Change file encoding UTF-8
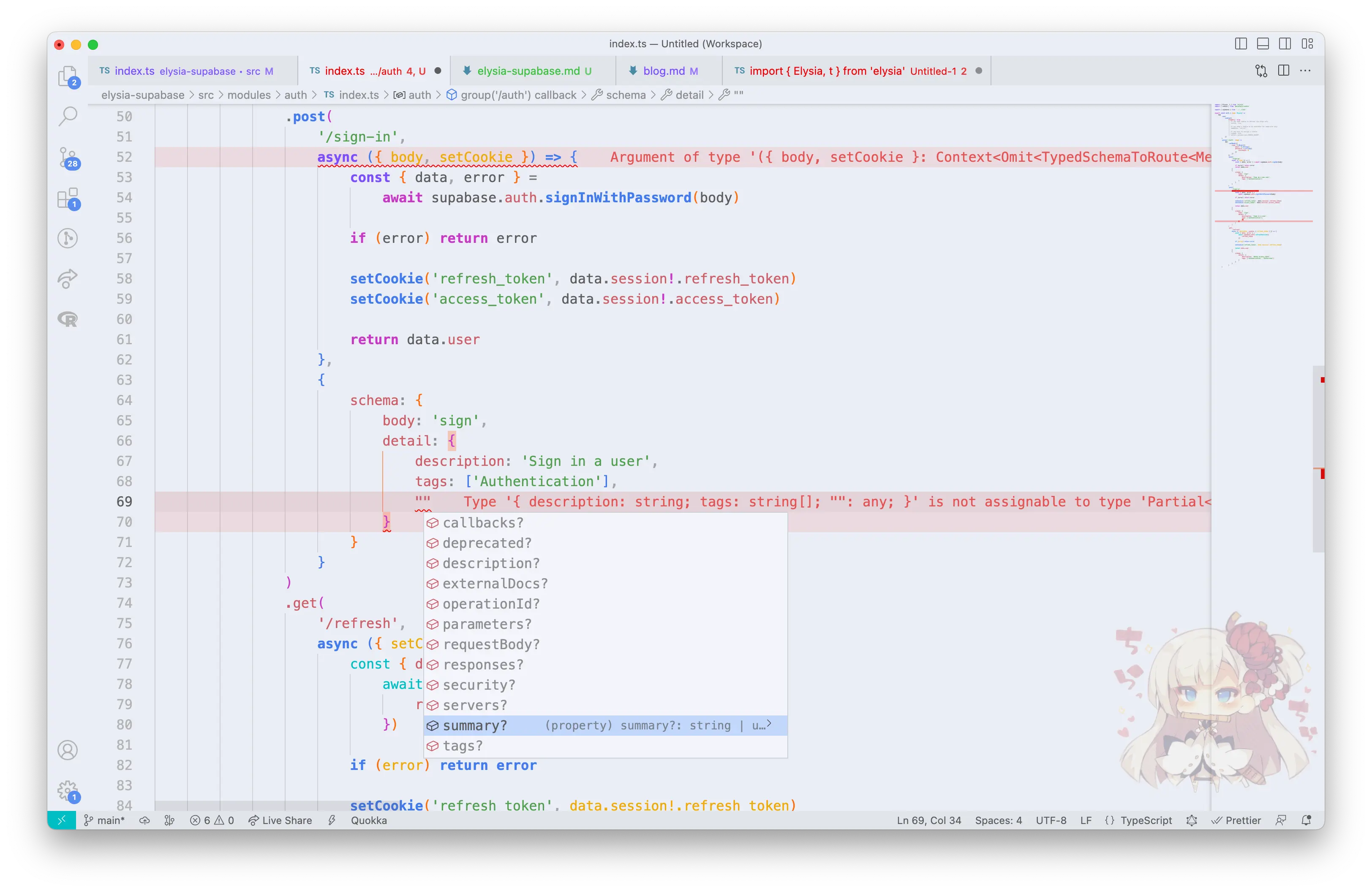Image resolution: width=1372 pixels, height=892 pixels. 1051,820
